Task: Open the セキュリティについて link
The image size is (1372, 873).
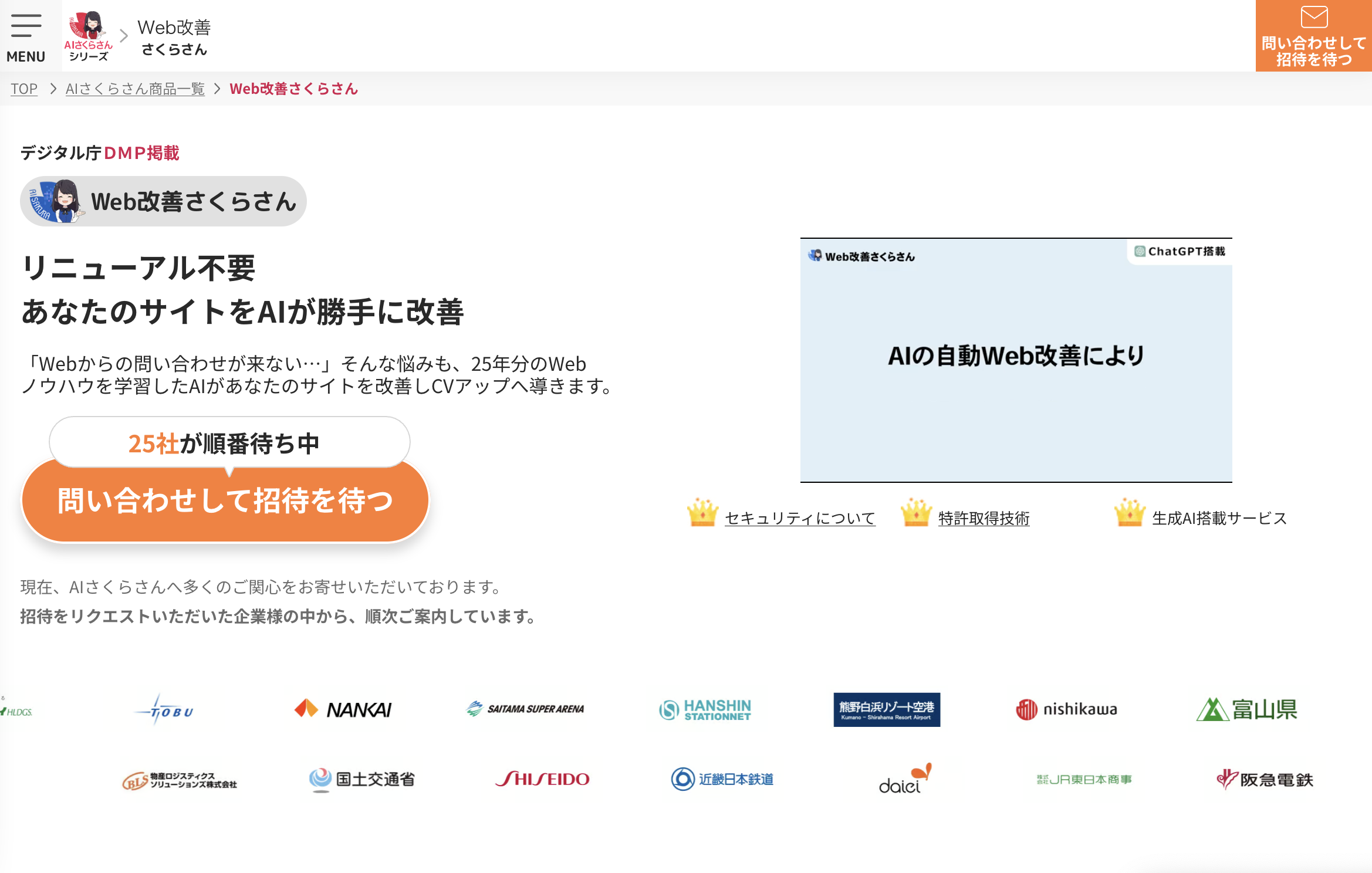Action: coord(800,518)
